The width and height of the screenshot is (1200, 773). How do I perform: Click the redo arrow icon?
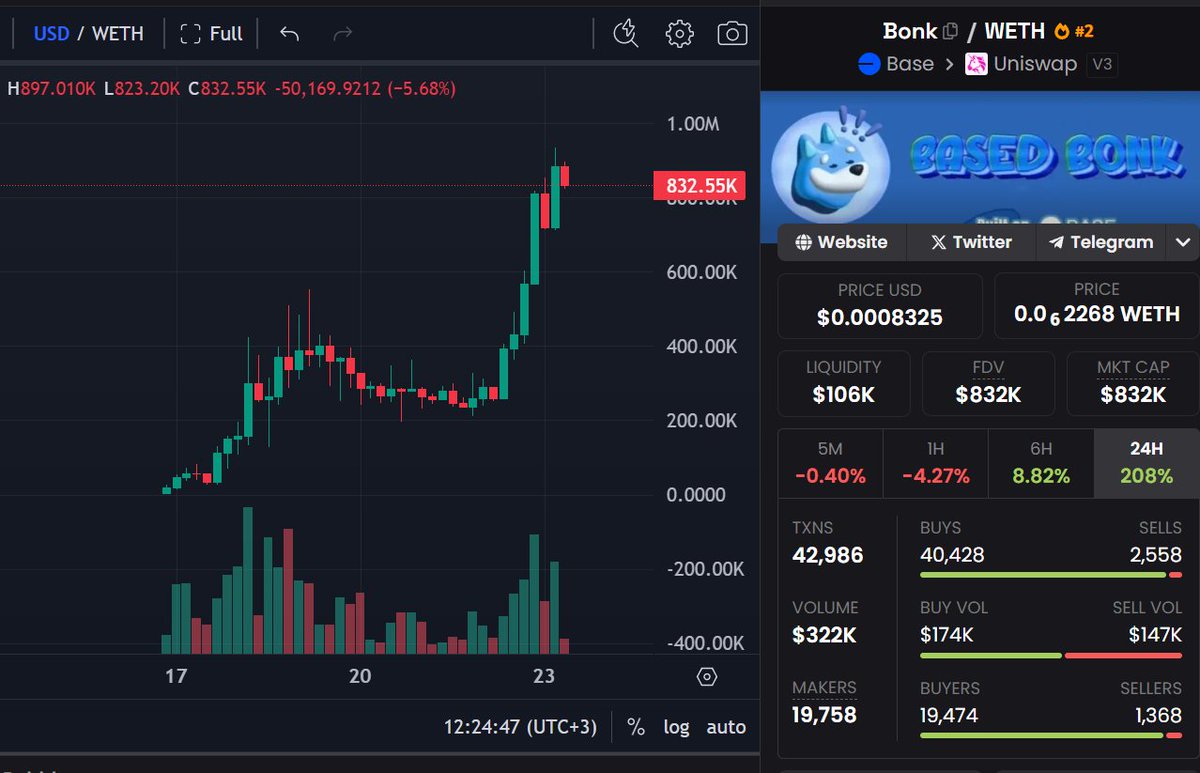[x=342, y=34]
